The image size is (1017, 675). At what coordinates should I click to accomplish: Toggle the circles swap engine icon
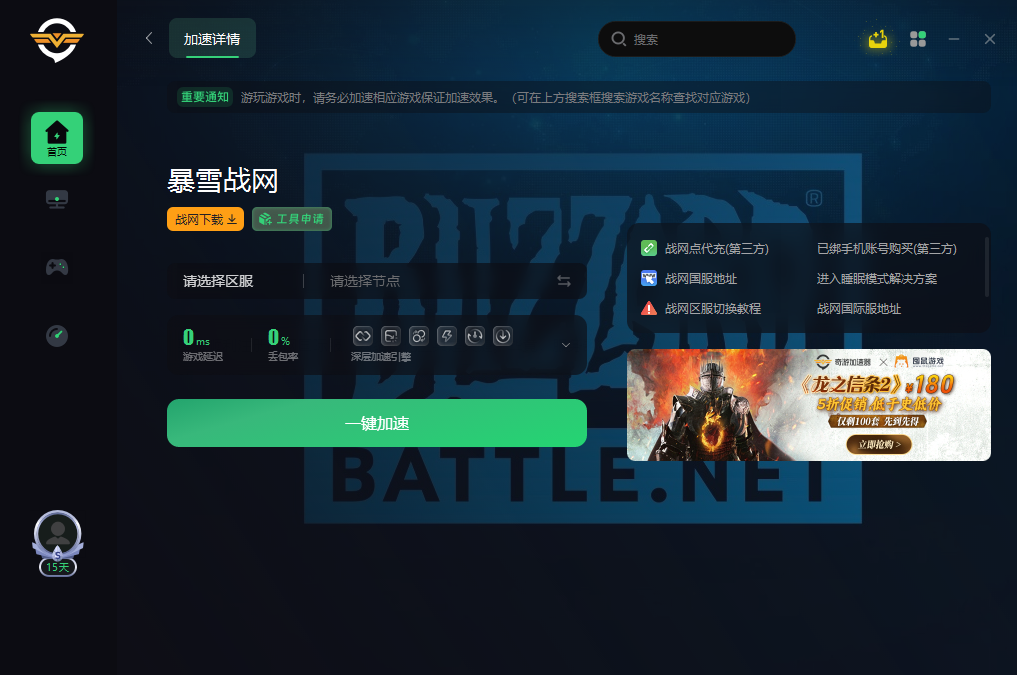[x=419, y=336]
